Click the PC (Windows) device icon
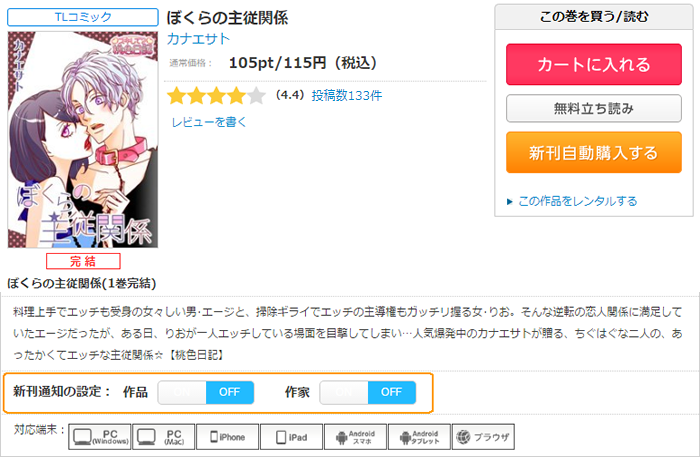The height and width of the screenshot is (457, 700). (100, 437)
